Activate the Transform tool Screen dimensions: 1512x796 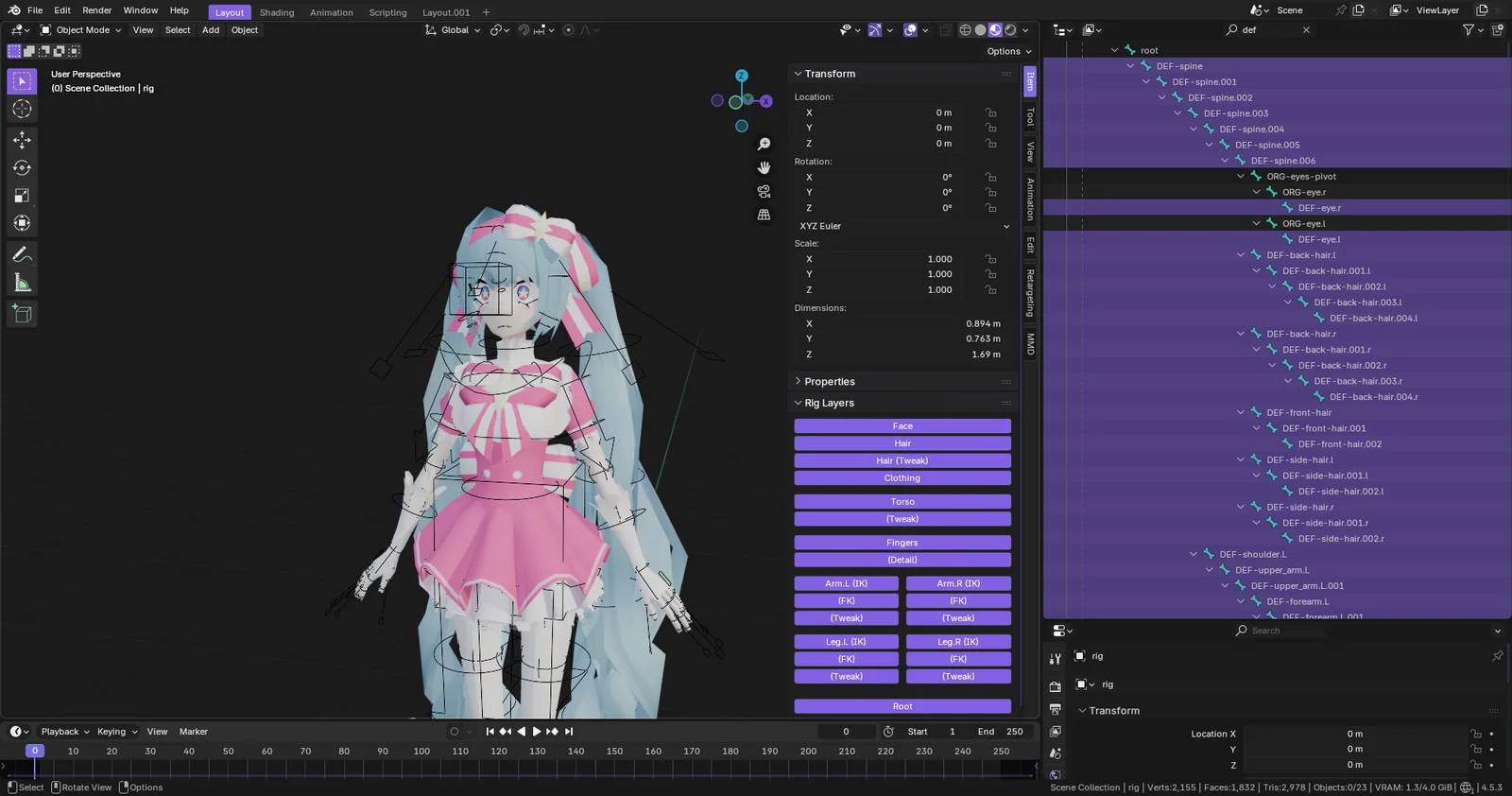pyautogui.click(x=22, y=223)
